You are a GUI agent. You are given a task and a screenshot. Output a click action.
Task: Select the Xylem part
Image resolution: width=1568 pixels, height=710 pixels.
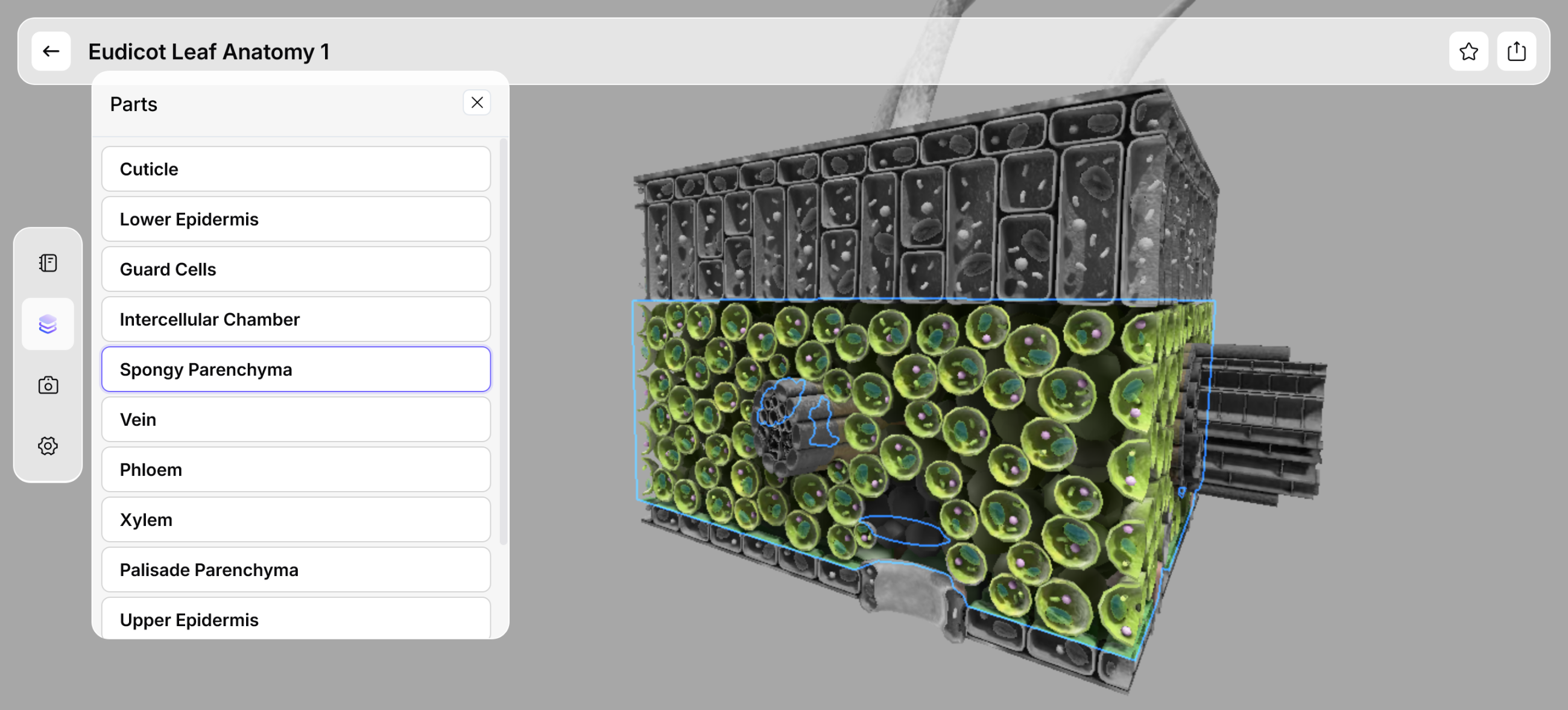click(296, 519)
